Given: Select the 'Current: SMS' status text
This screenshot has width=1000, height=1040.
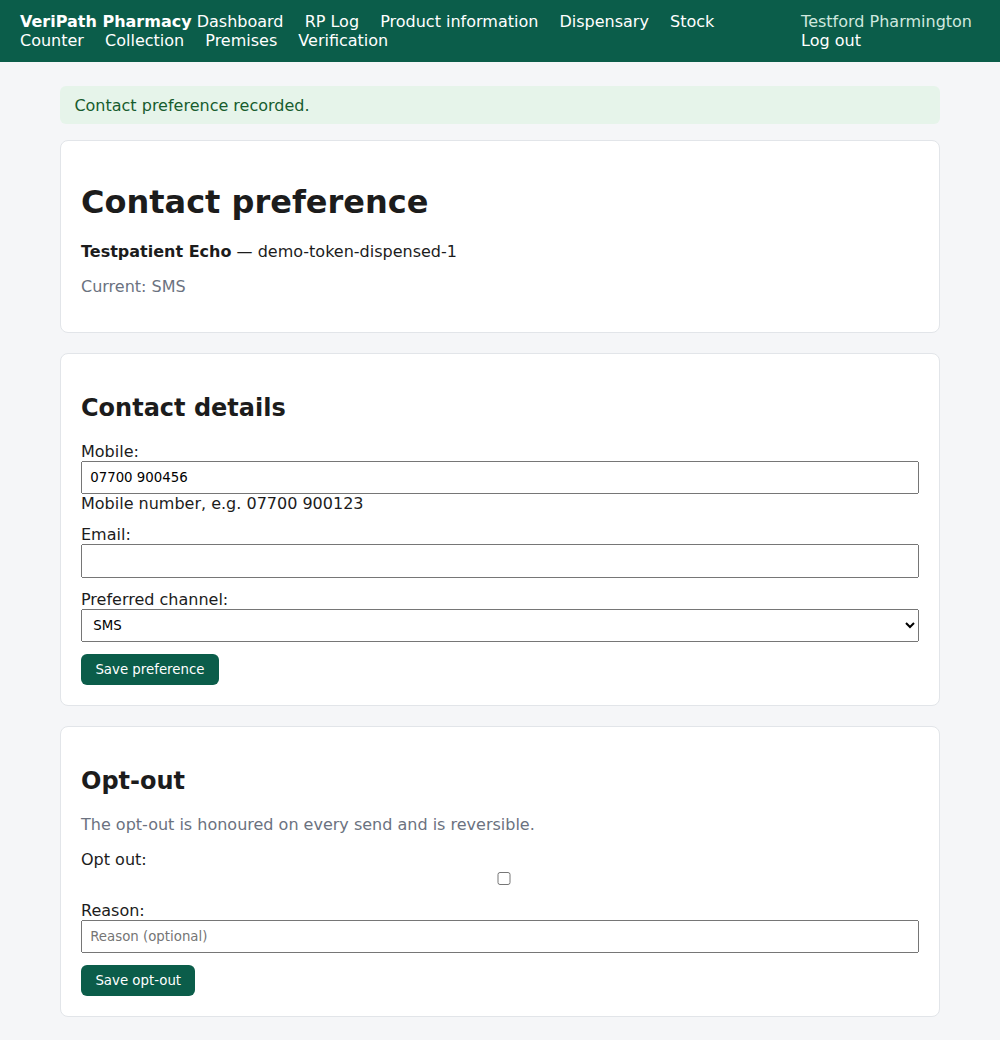Looking at the screenshot, I should tap(133, 287).
